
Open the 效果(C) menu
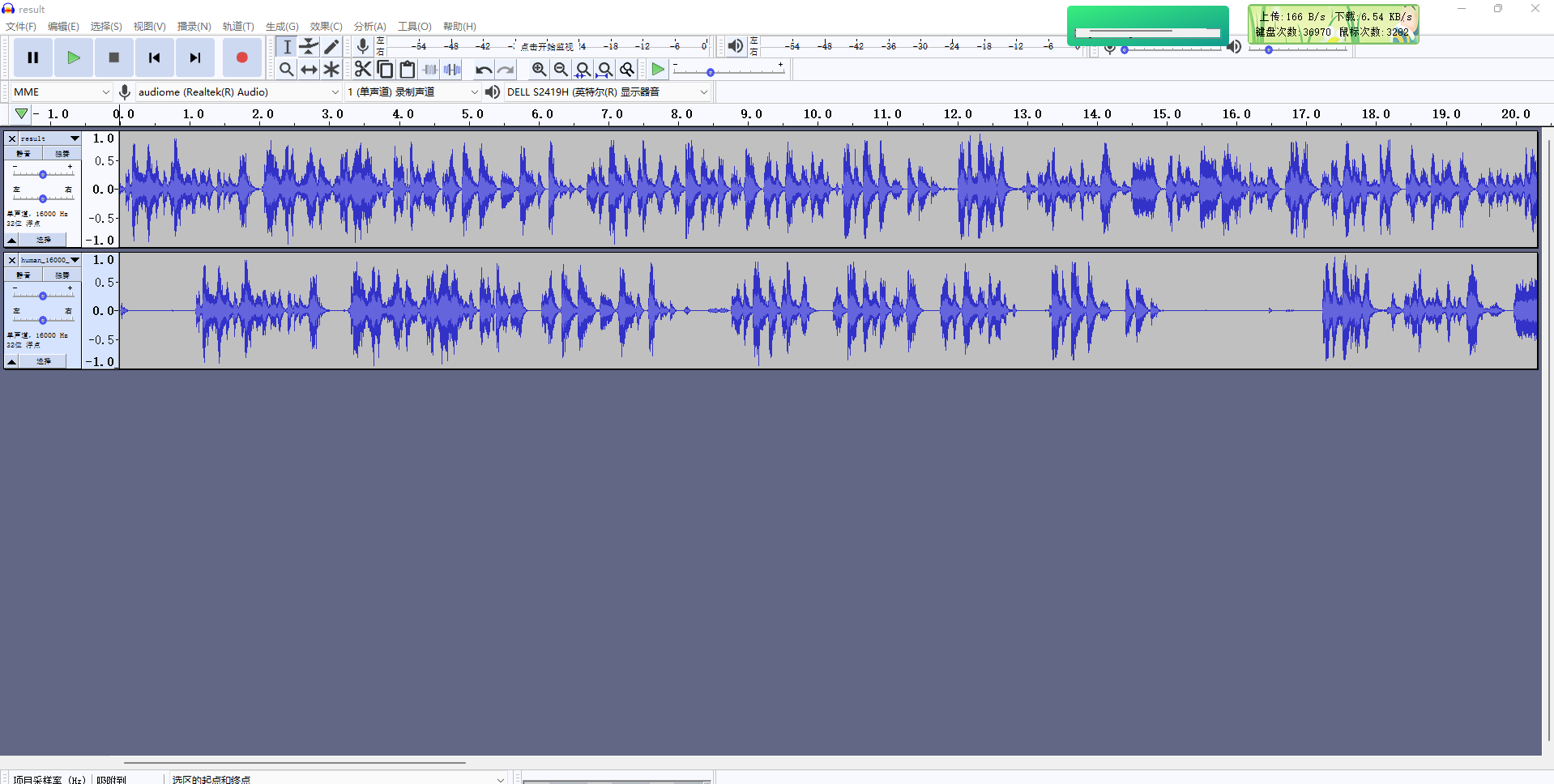pyautogui.click(x=326, y=27)
